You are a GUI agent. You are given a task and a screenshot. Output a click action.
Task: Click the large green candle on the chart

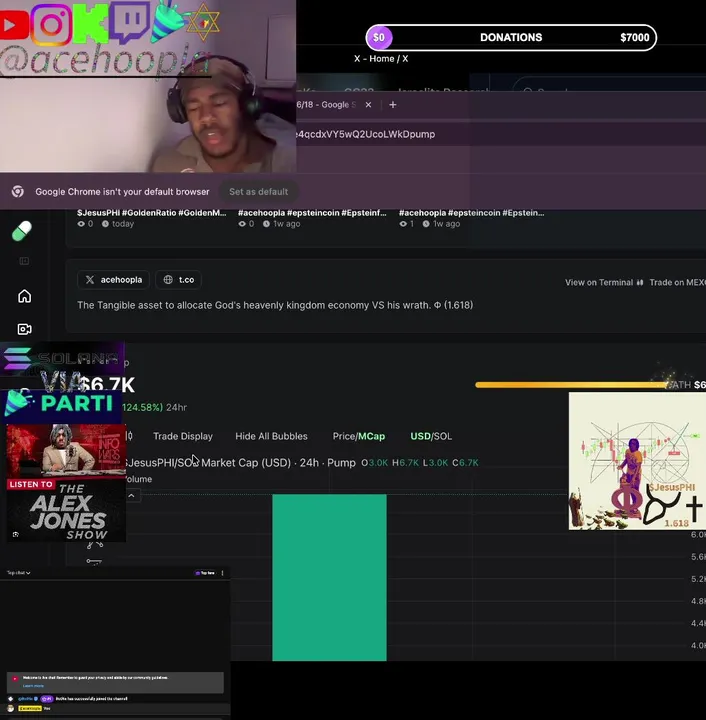coord(329,578)
